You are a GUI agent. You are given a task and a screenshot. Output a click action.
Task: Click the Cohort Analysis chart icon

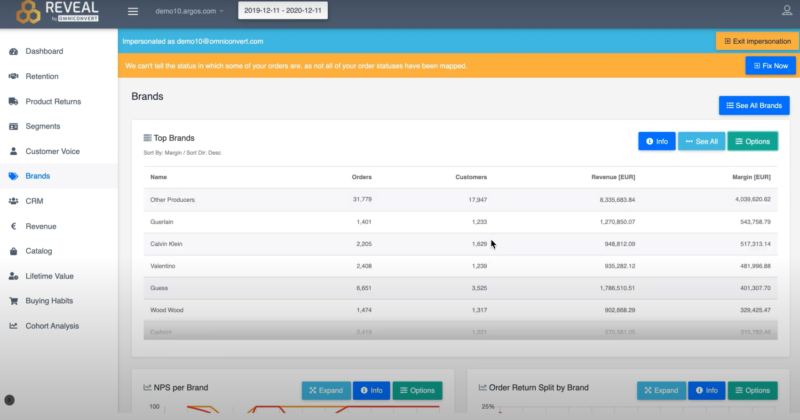(x=13, y=326)
